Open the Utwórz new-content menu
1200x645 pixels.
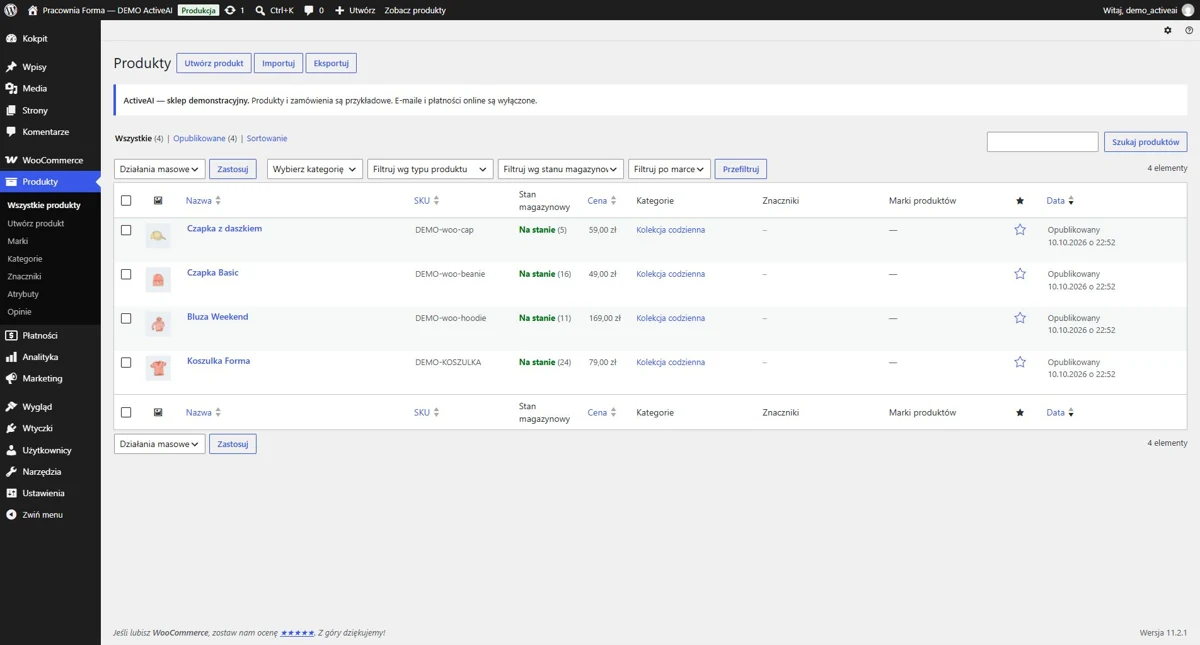pos(355,10)
